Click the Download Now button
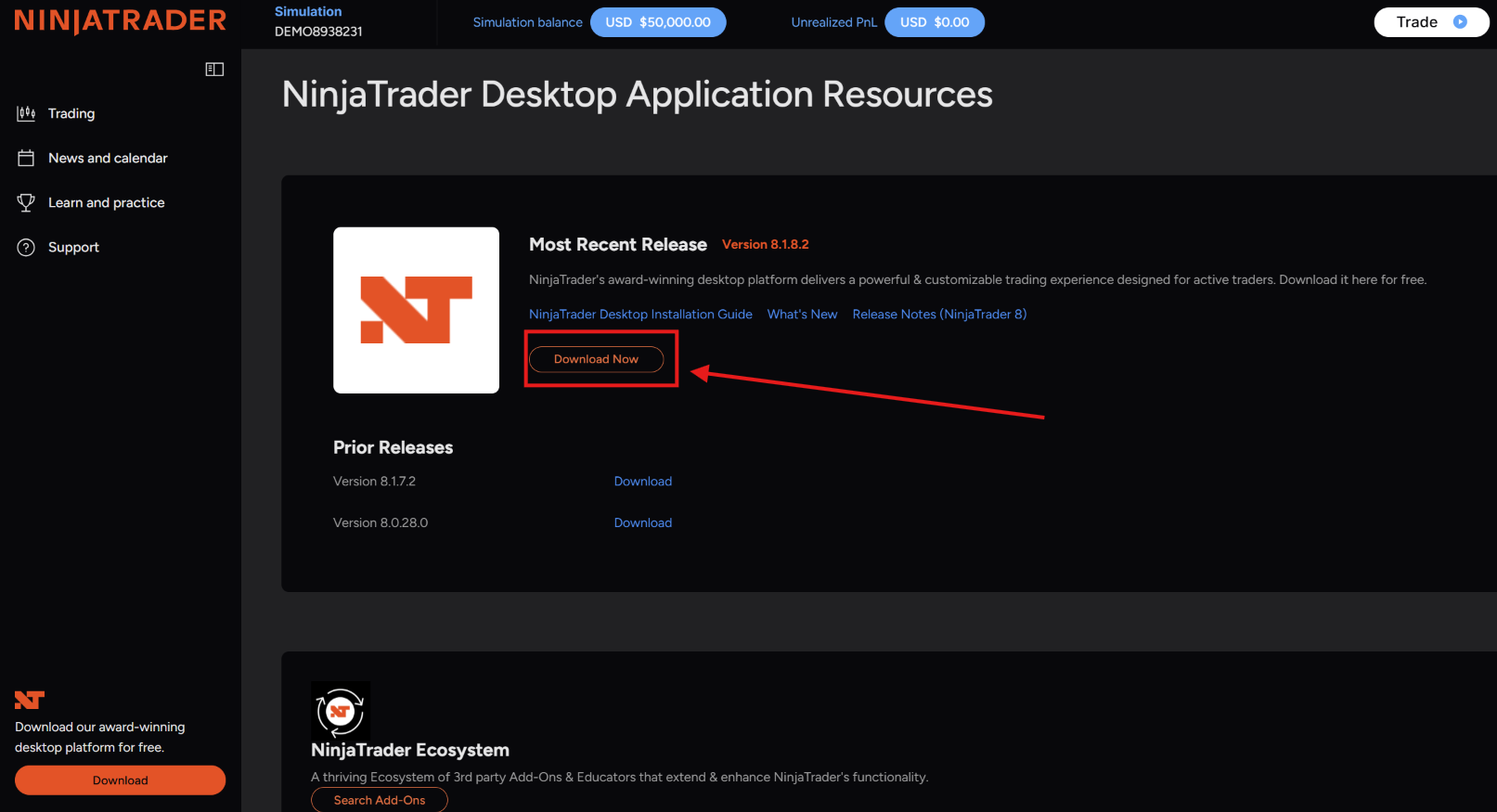The height and width of the screenshot is (812, 1497). pos(596,359)
